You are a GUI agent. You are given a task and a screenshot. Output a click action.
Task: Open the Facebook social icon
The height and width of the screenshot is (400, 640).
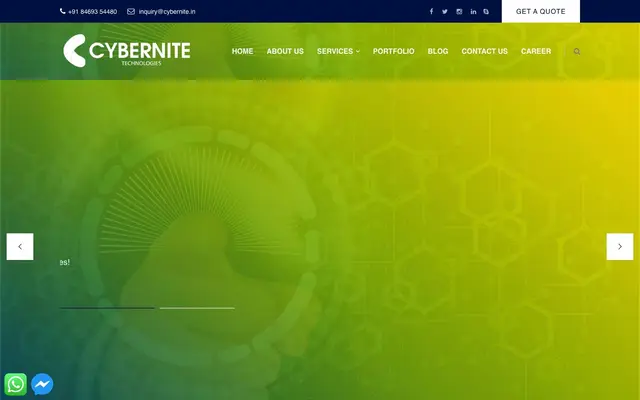click(x=431, y=11)
